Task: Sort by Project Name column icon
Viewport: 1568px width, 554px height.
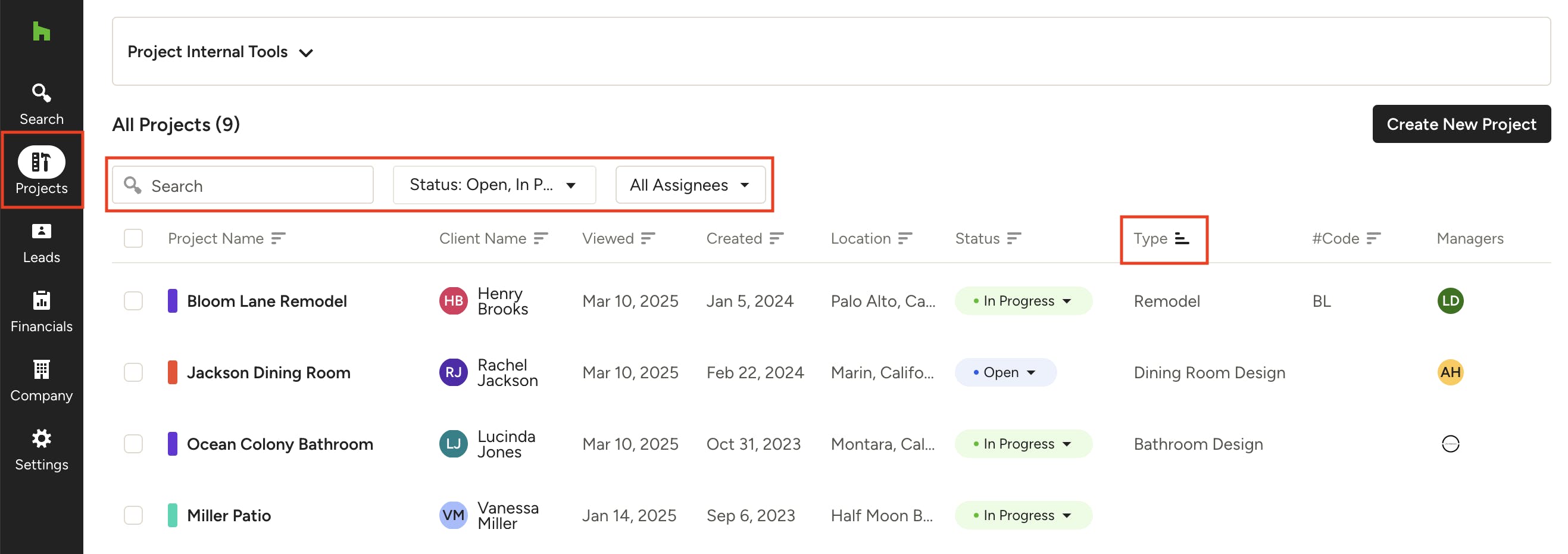Action: (278, 238)
